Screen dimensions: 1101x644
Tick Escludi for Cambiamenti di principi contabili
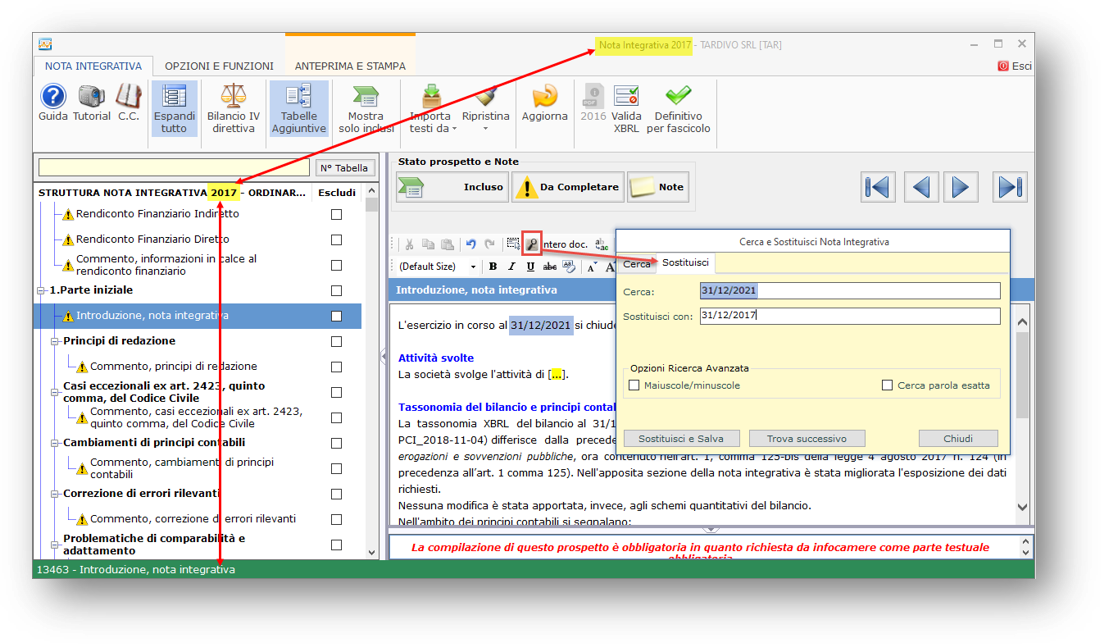click(336, 443)
